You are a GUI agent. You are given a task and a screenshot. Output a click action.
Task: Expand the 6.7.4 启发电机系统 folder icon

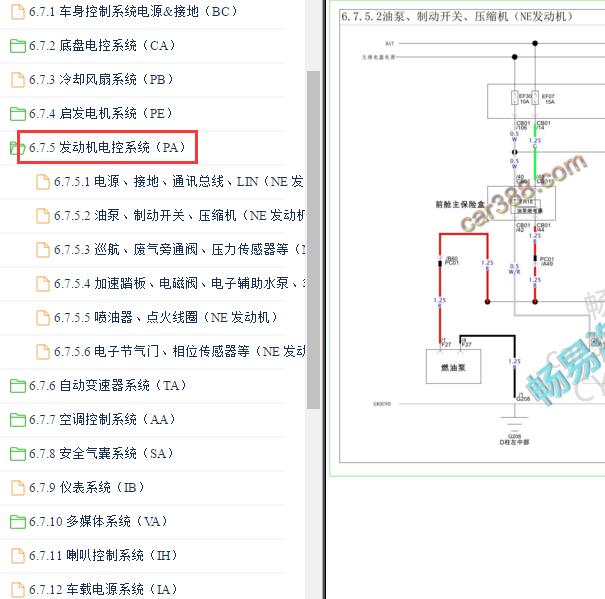(17, 114)
